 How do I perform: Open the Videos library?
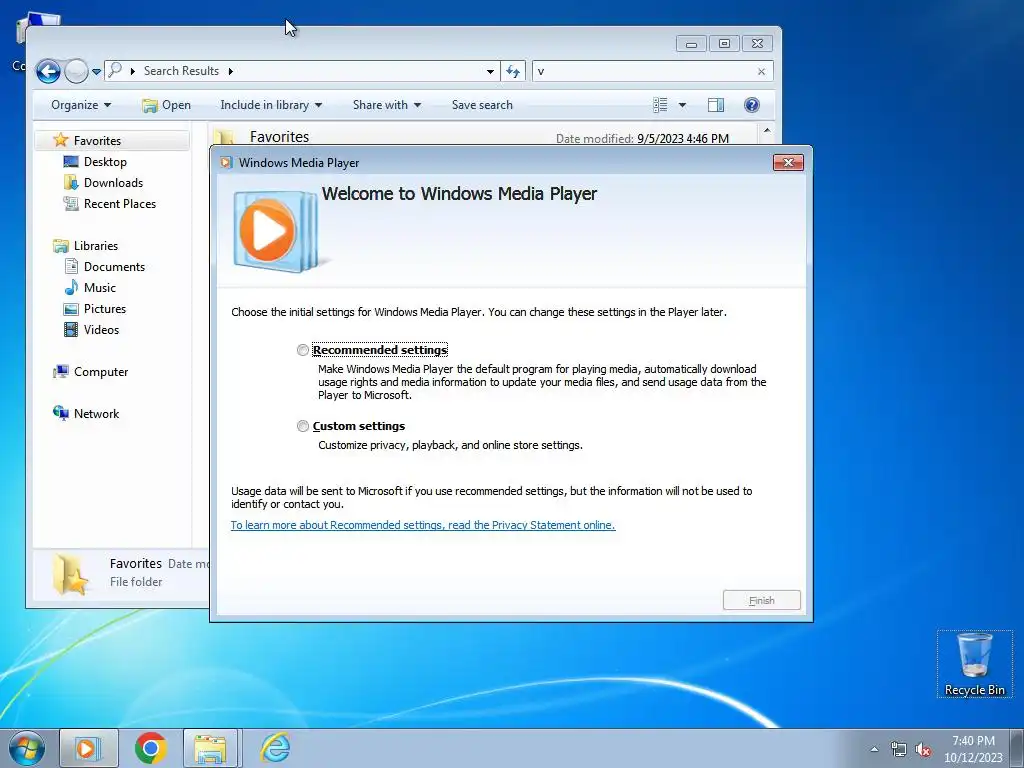tap(101, 330)
